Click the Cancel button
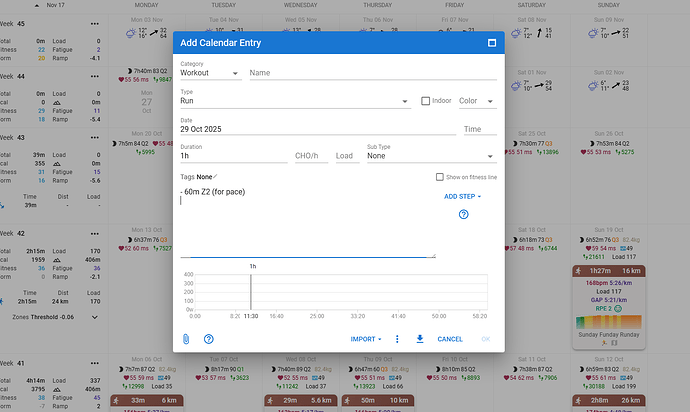Screen dimensions: 690x412 click(x=450, y=339)
